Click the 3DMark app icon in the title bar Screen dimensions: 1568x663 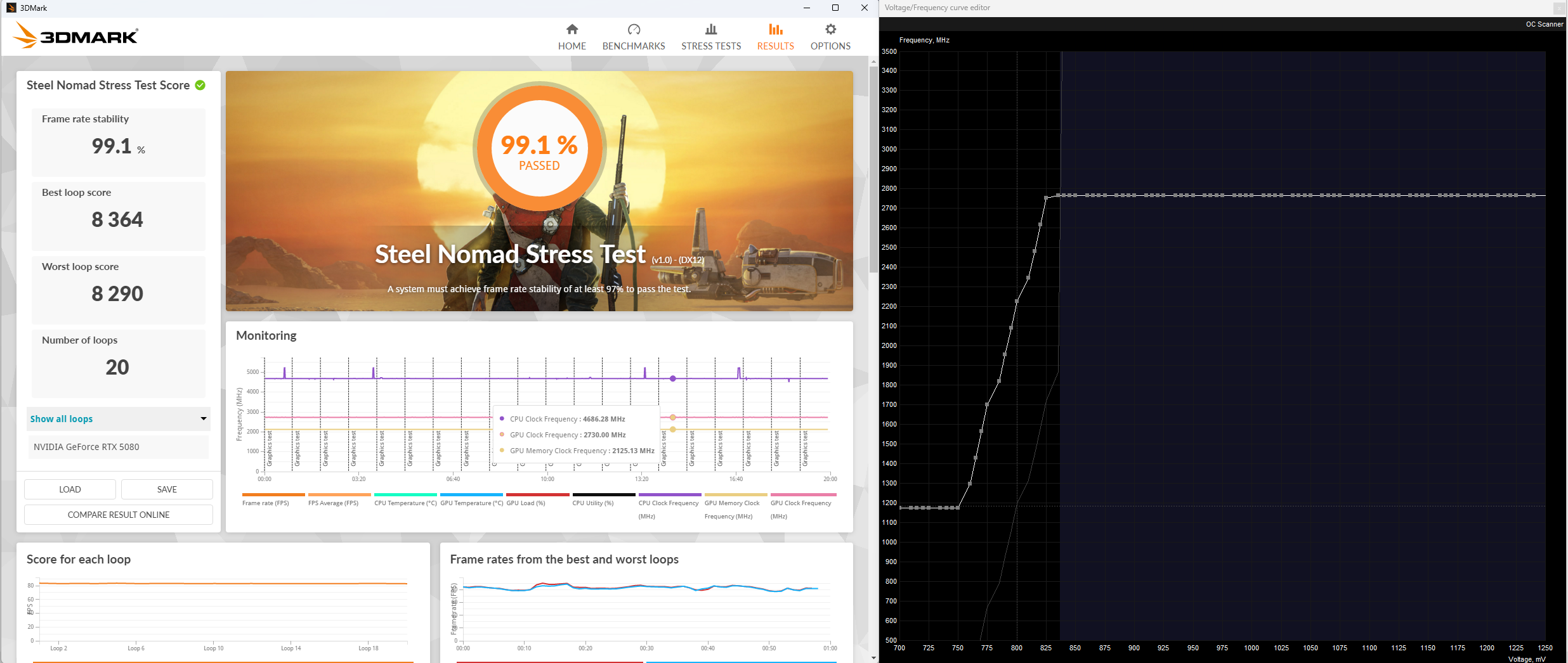[11, 8]
